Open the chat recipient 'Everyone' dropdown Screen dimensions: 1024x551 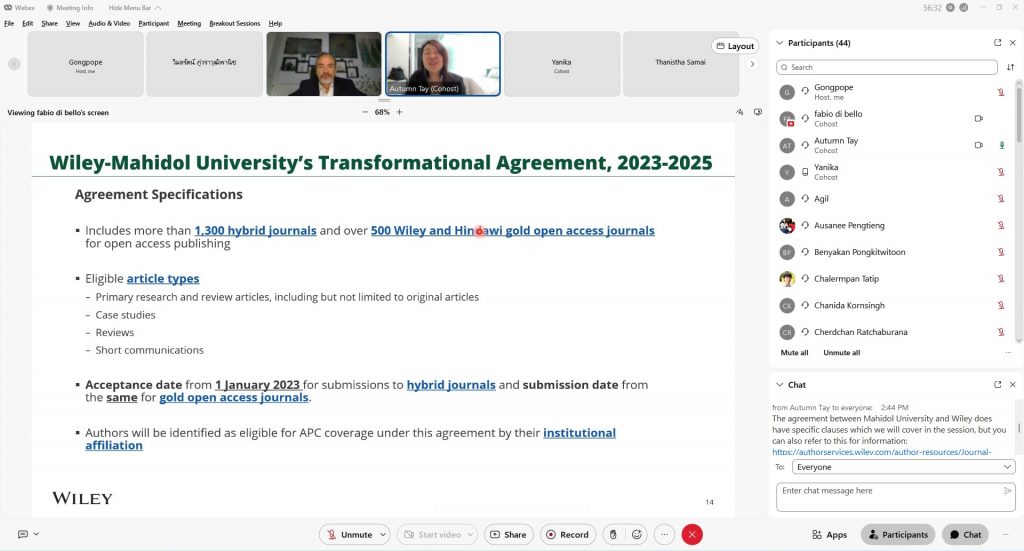[x=903, y=467]
